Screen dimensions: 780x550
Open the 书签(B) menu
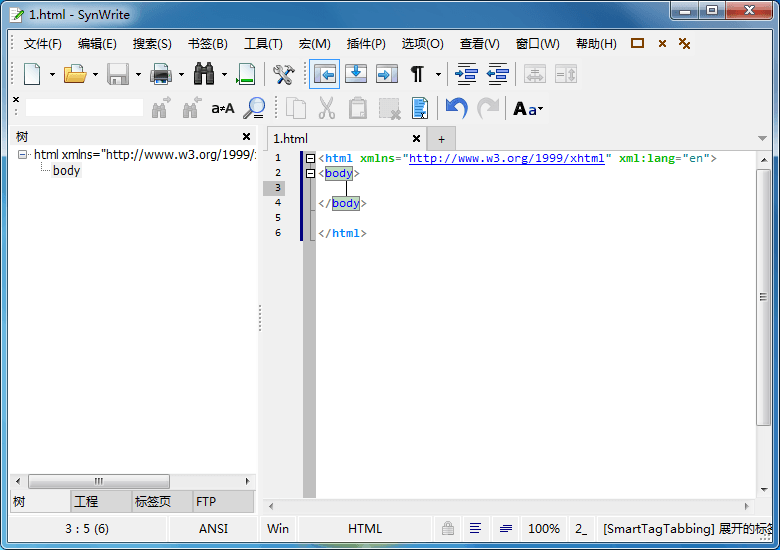pyautogui.click(x=207, y=44)
